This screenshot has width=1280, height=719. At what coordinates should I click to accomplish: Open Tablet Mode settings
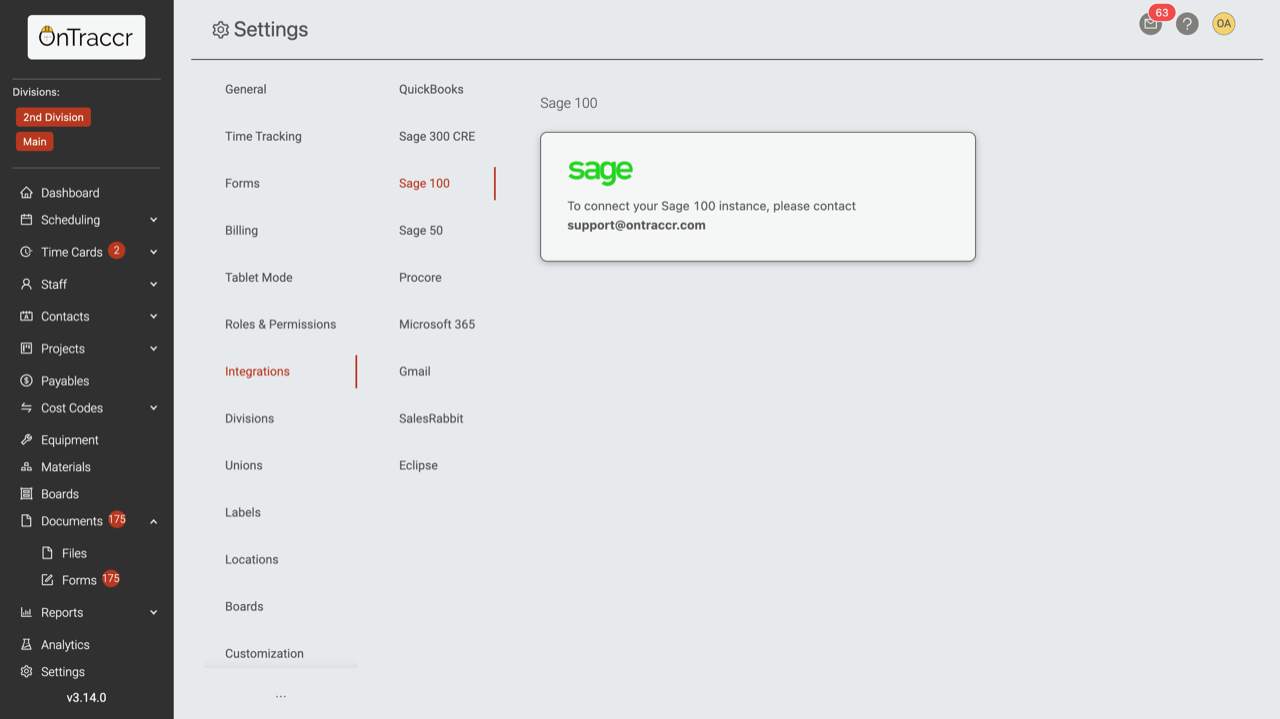click(x=259, y=277)
